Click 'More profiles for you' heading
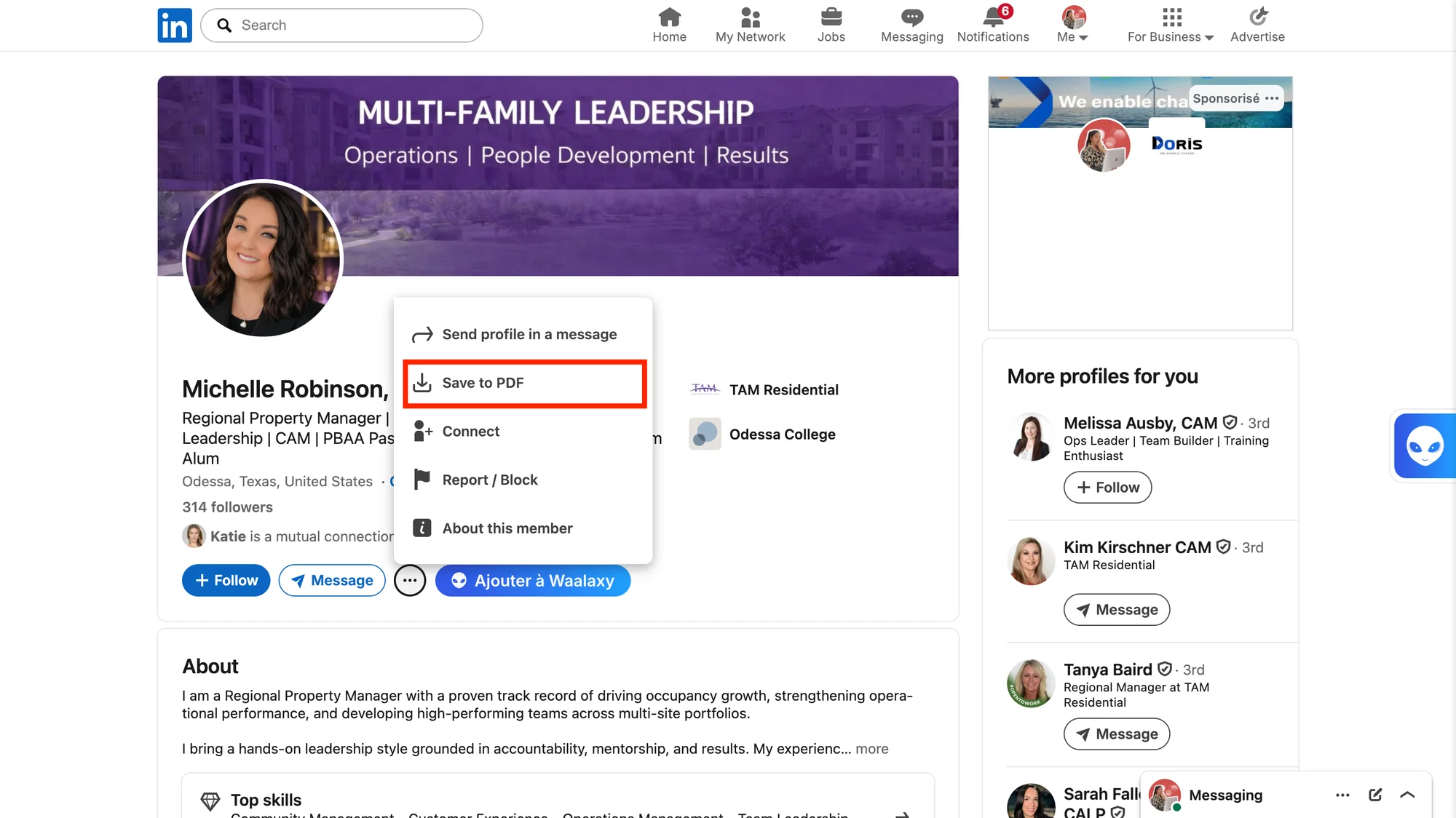The height and width of the screenshot is (818, 1456). (x=1102, y=376)
